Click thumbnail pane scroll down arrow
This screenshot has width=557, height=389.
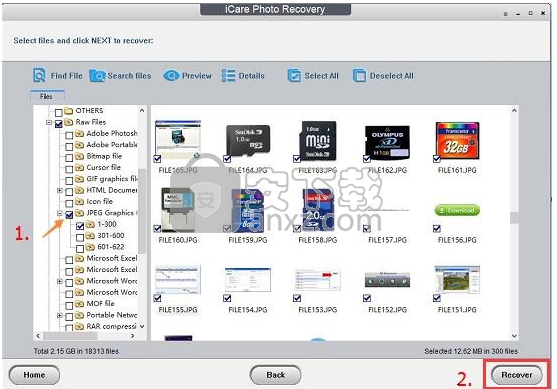(x=514, y=336)
